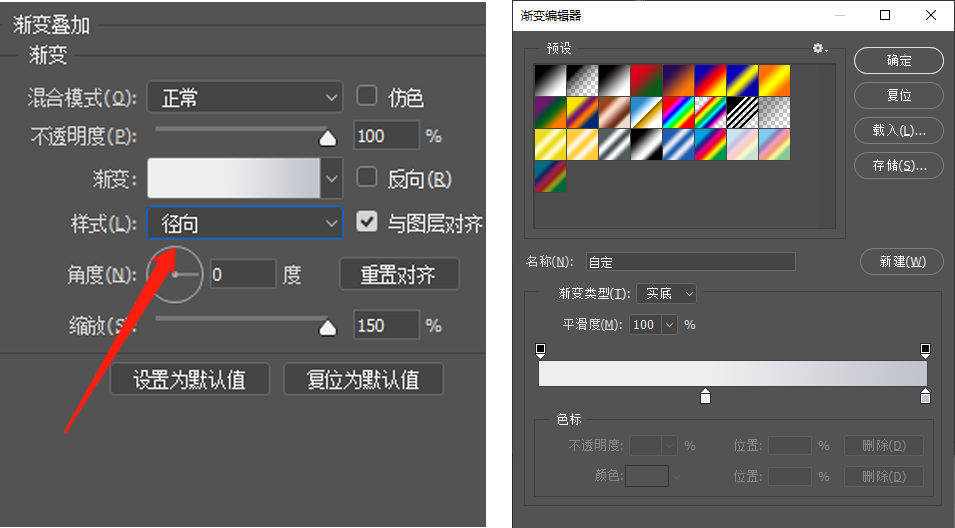The height and width of the screenshot is (528, 955).
Task: Choose the red-to-green gradient preset
Action: point(646,80)
